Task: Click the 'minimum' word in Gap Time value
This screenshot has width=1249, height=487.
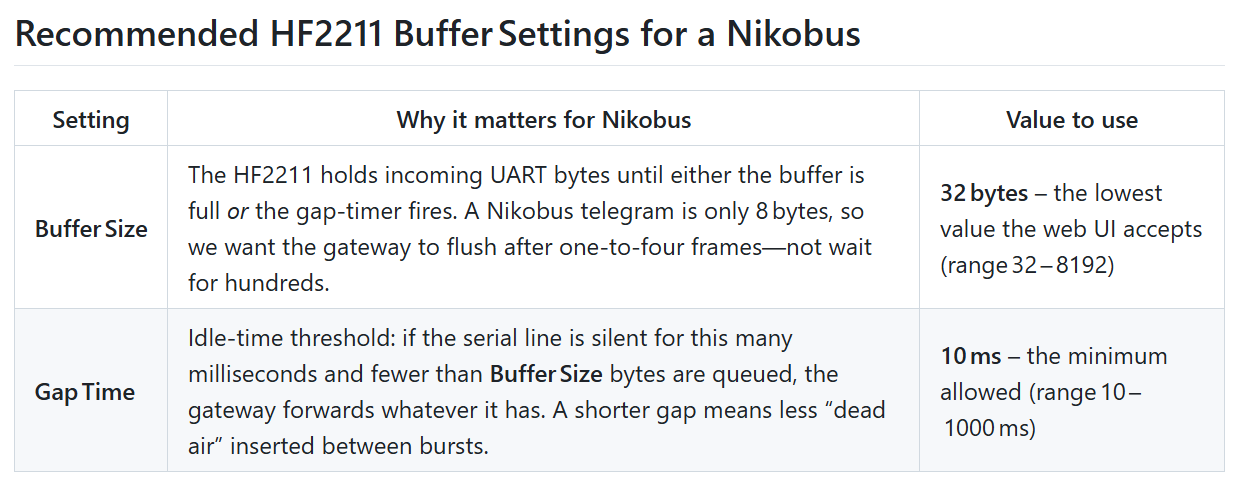Action: click(1119, 356)
